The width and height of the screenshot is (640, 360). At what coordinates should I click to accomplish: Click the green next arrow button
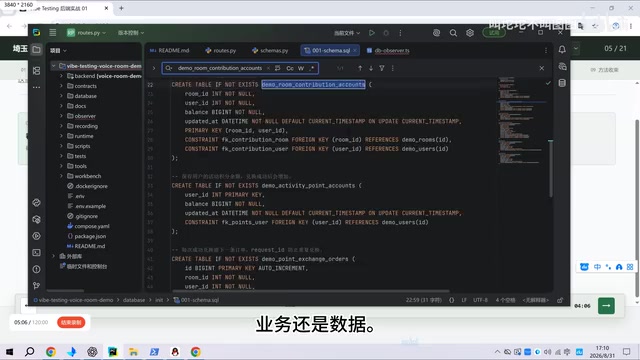coord(606,305)
